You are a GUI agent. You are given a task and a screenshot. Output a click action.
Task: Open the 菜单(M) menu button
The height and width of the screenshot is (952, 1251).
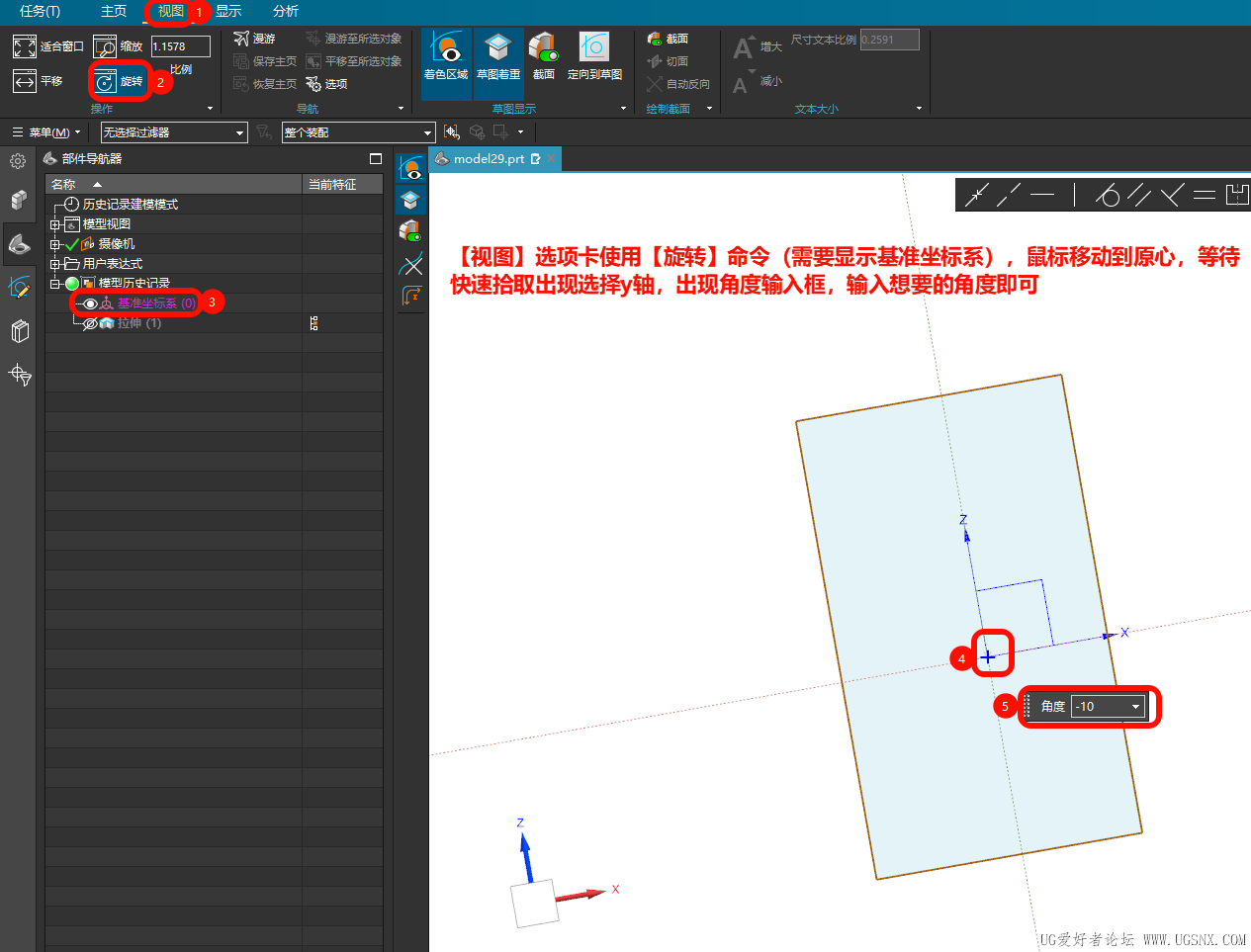[x=45, y=132]
